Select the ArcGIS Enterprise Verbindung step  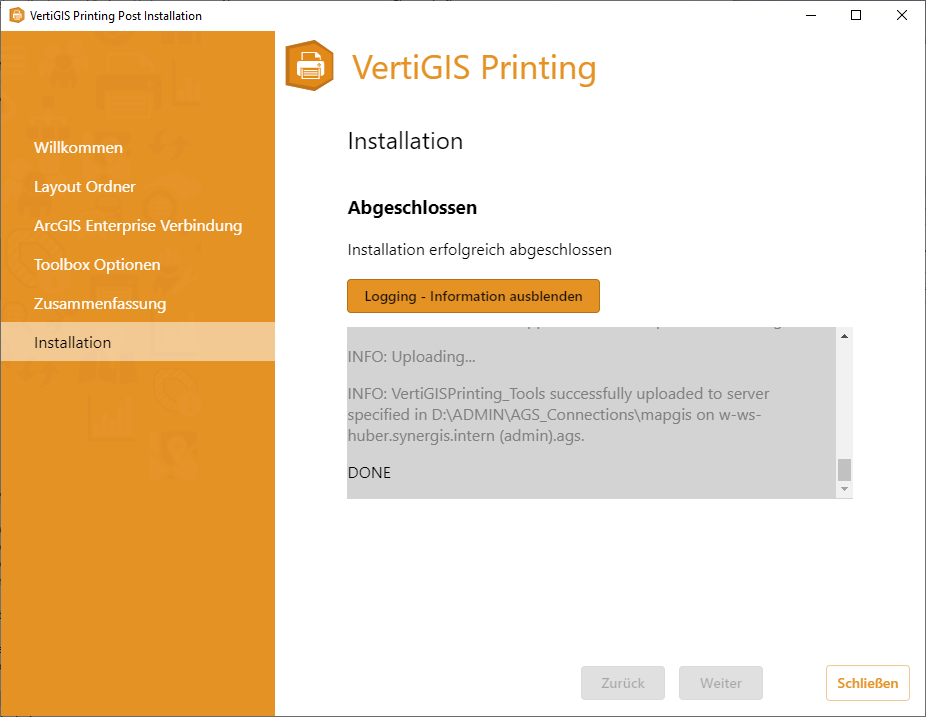click(x=138, y=225)
